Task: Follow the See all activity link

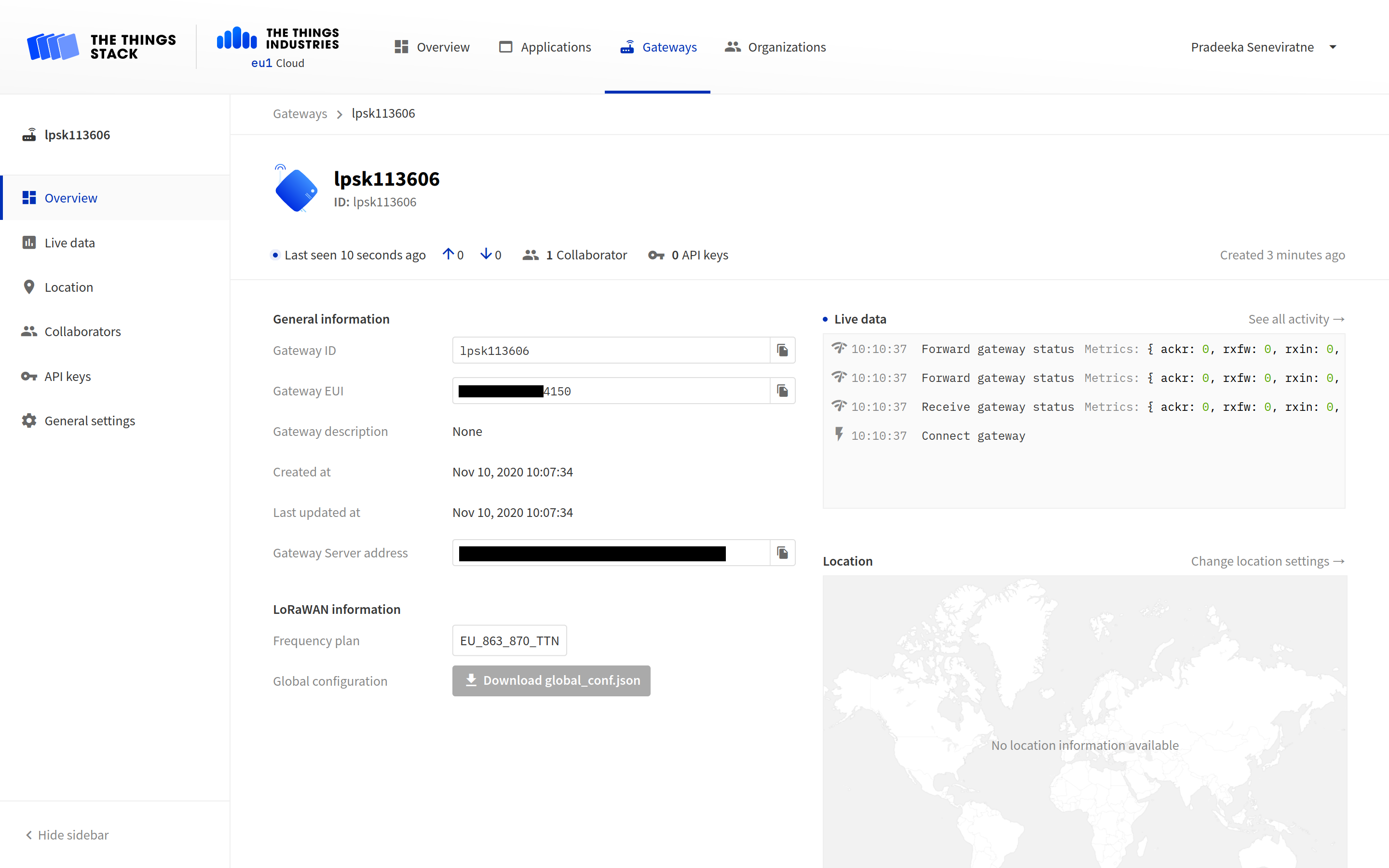Action: point(1295,319)
